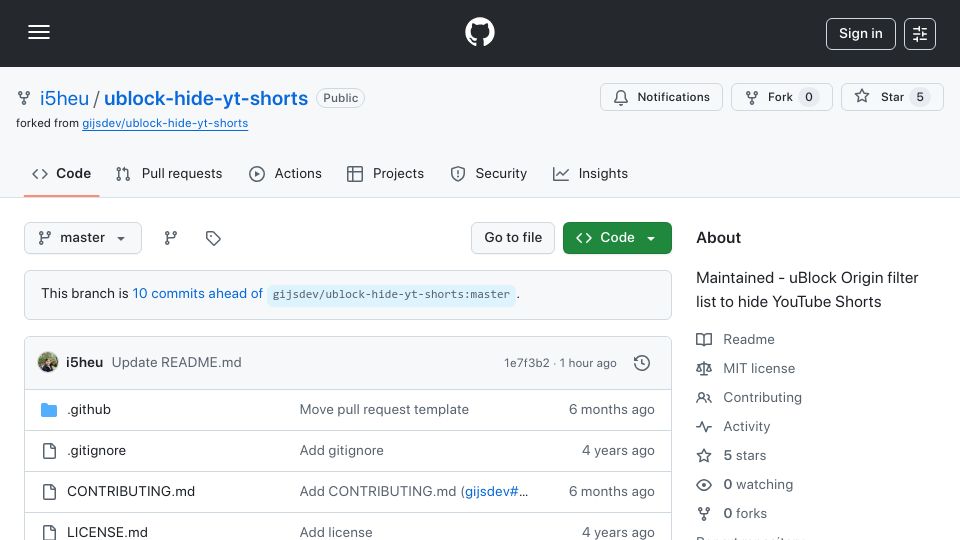Expand the master branch dropdown
The width and height of the screenshot is (960, 540).
coord(83,238)
